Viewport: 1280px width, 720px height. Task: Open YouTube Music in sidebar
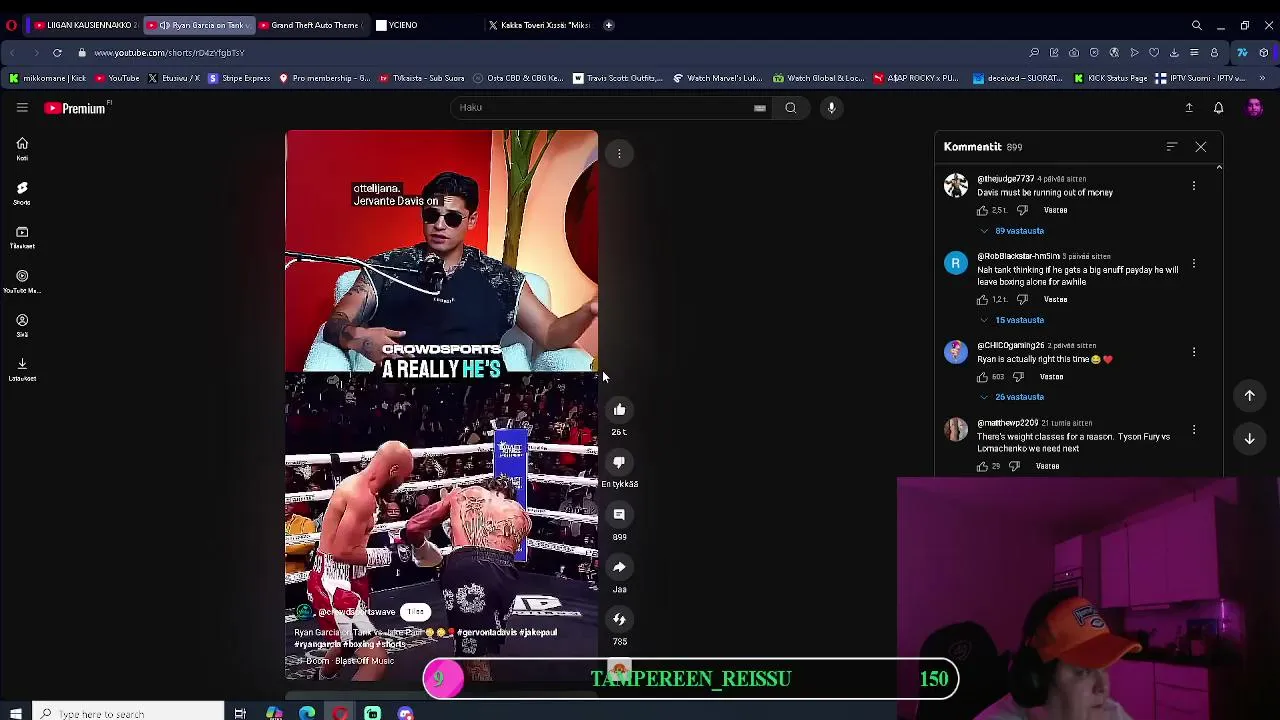pyautogui.click(x=22, y=281)
